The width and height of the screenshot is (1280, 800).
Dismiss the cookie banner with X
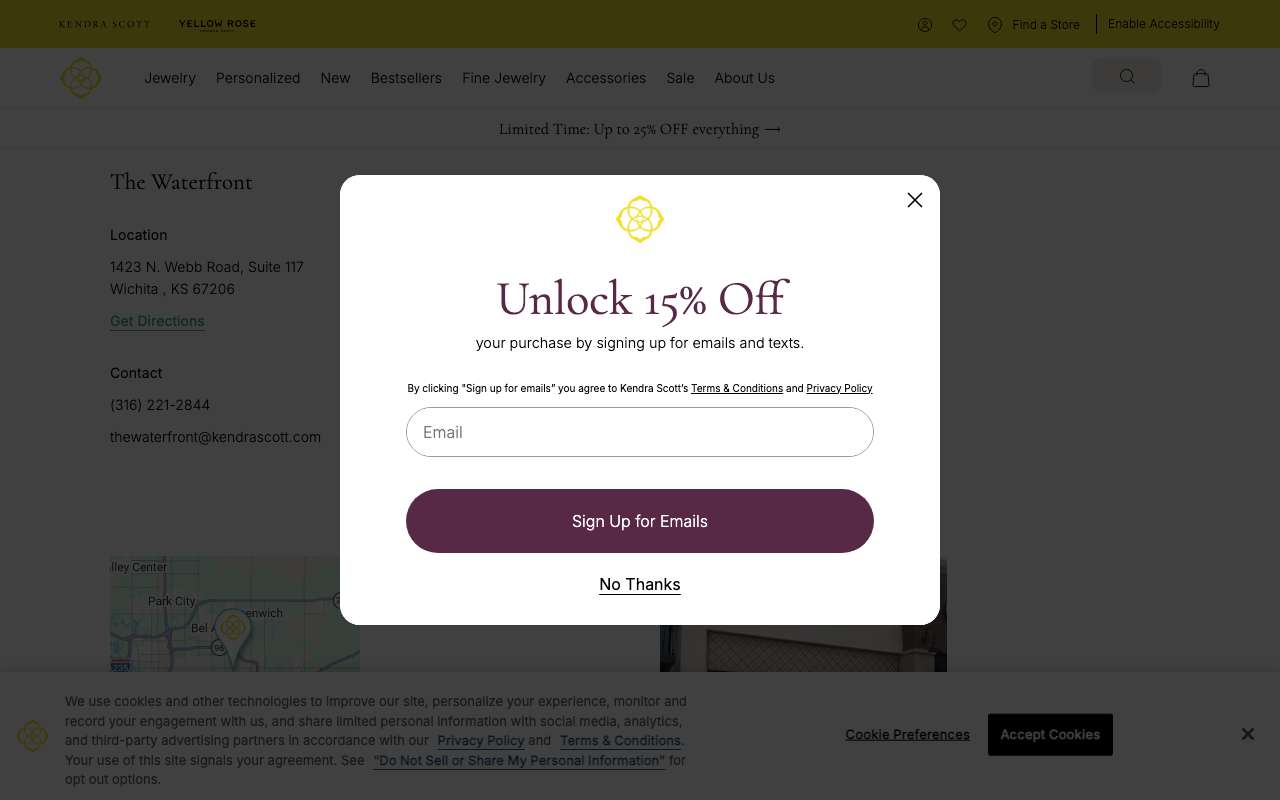click(x=1248, y=734)
